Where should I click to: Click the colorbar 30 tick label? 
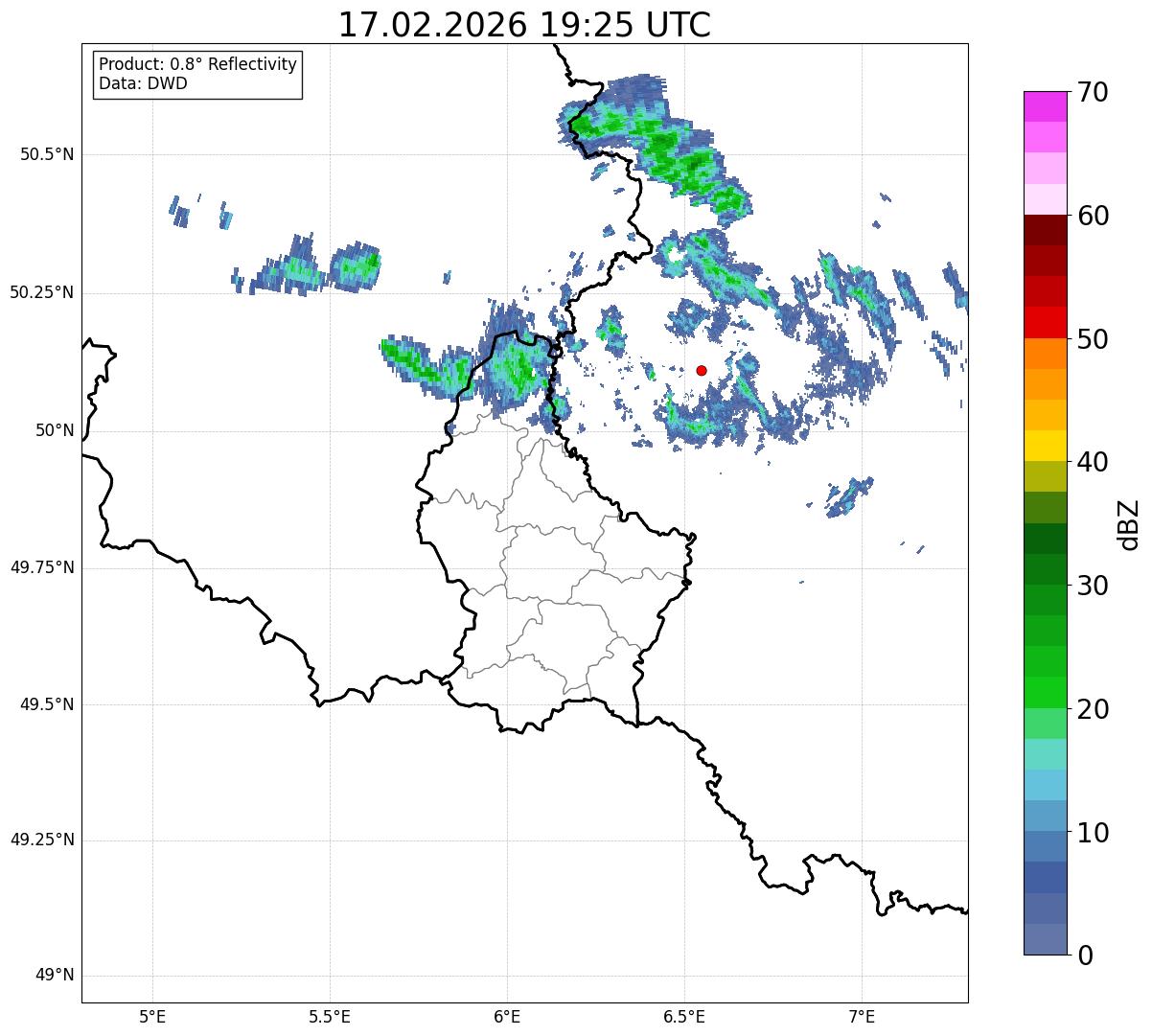(x=1092, y=586)
